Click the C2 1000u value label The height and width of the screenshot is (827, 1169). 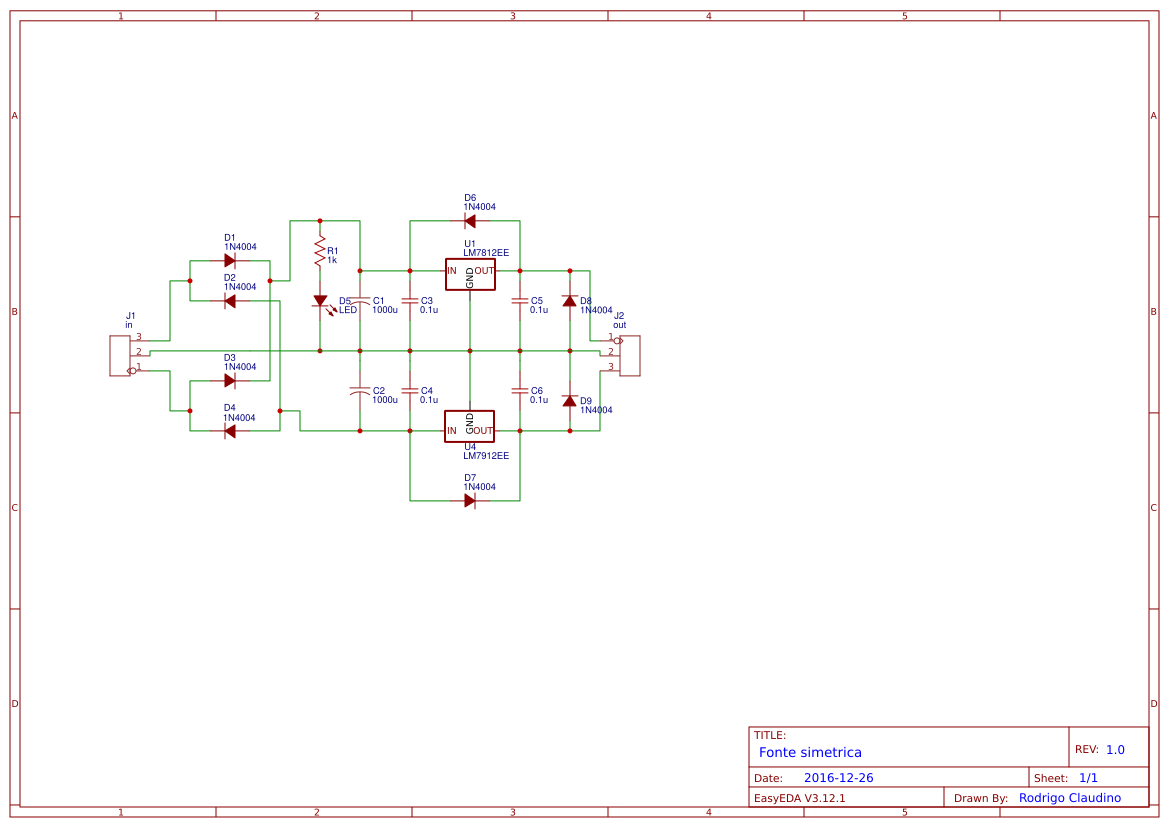pyautogui.click(x=385, y=400)
